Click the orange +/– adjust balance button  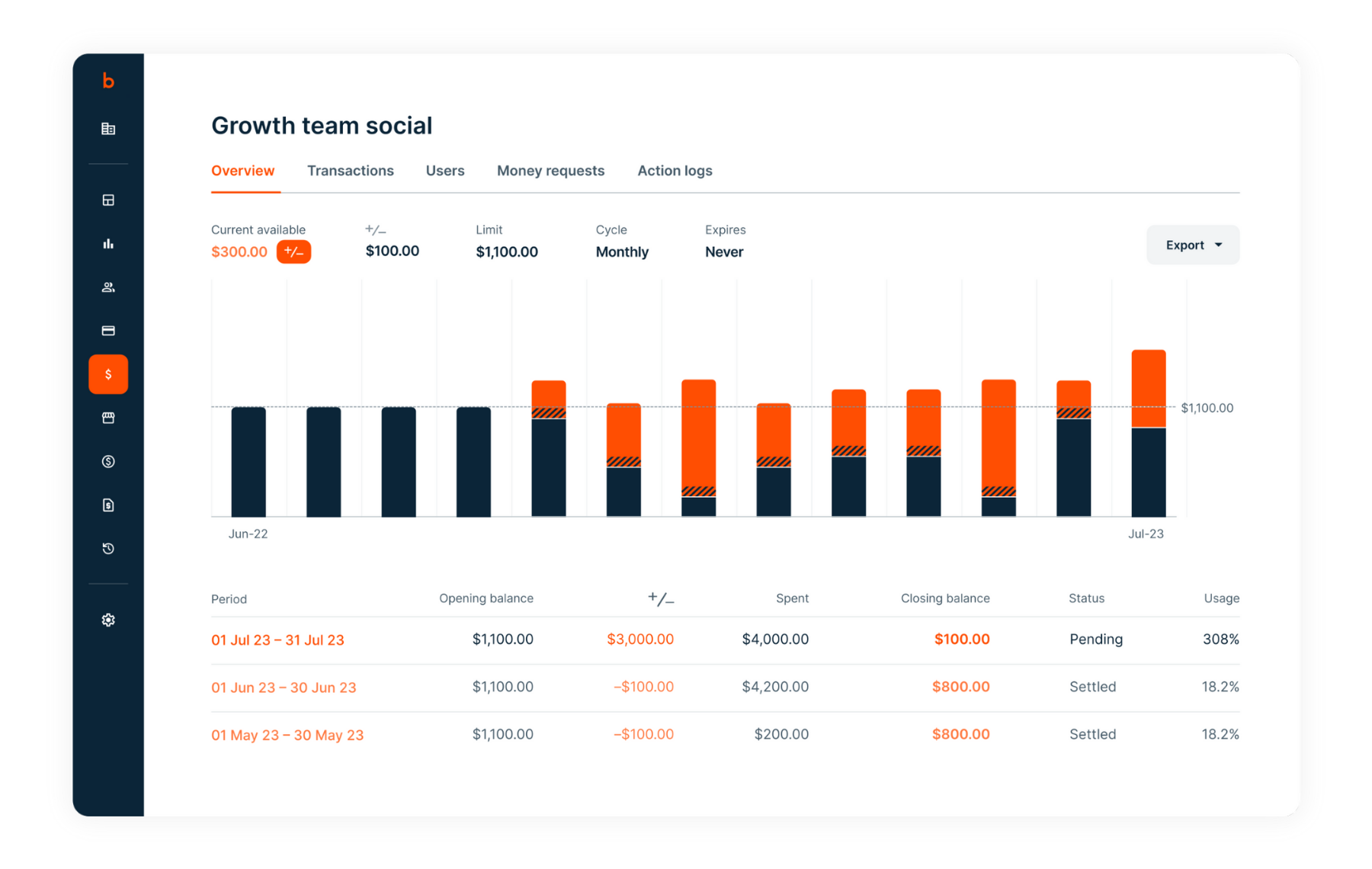293,252
